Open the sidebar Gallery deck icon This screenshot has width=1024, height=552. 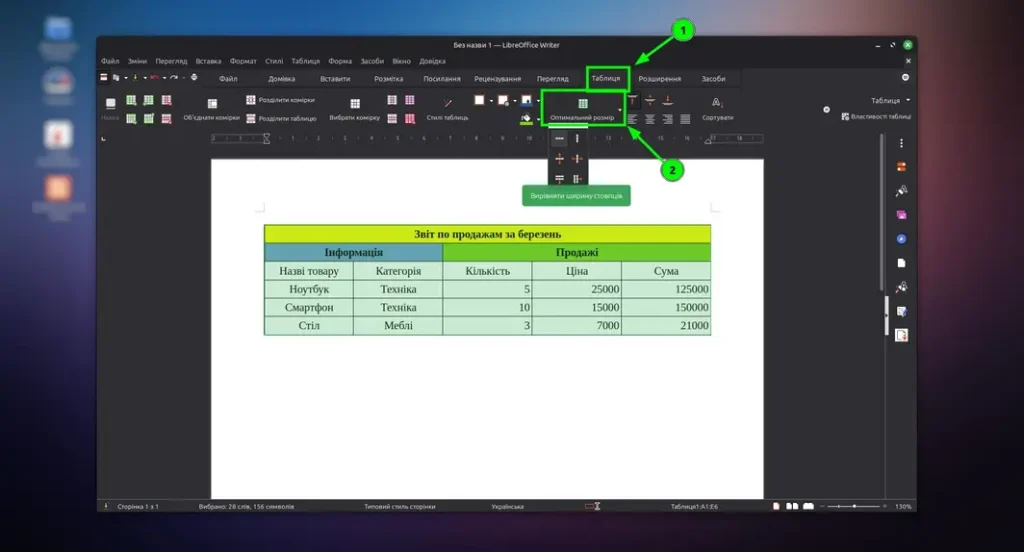pos(901,215)
